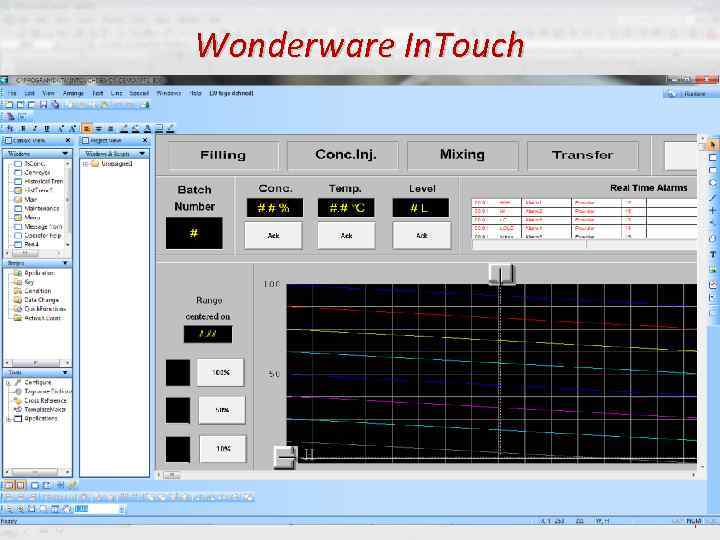
Task: Click the Bold text formatting icon
Action: pos(23,129)
